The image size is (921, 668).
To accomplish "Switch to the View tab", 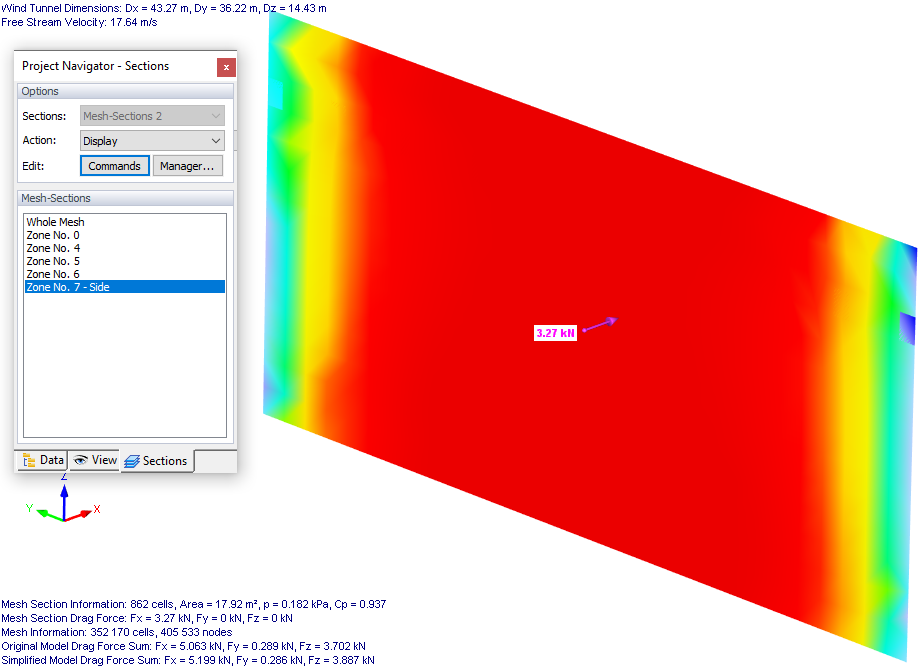I will [94, 460].
